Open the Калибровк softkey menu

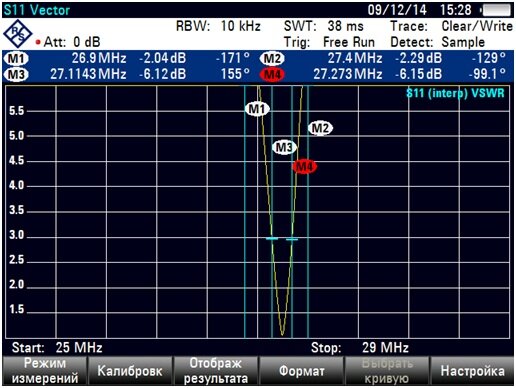pyautogui.click(x=130, y=371)
